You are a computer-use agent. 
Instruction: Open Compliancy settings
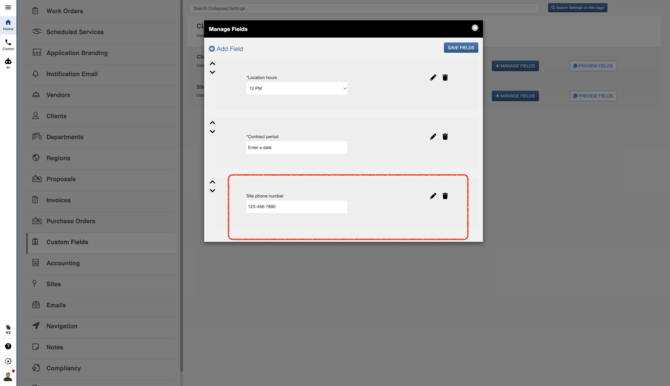pos(101,368)
